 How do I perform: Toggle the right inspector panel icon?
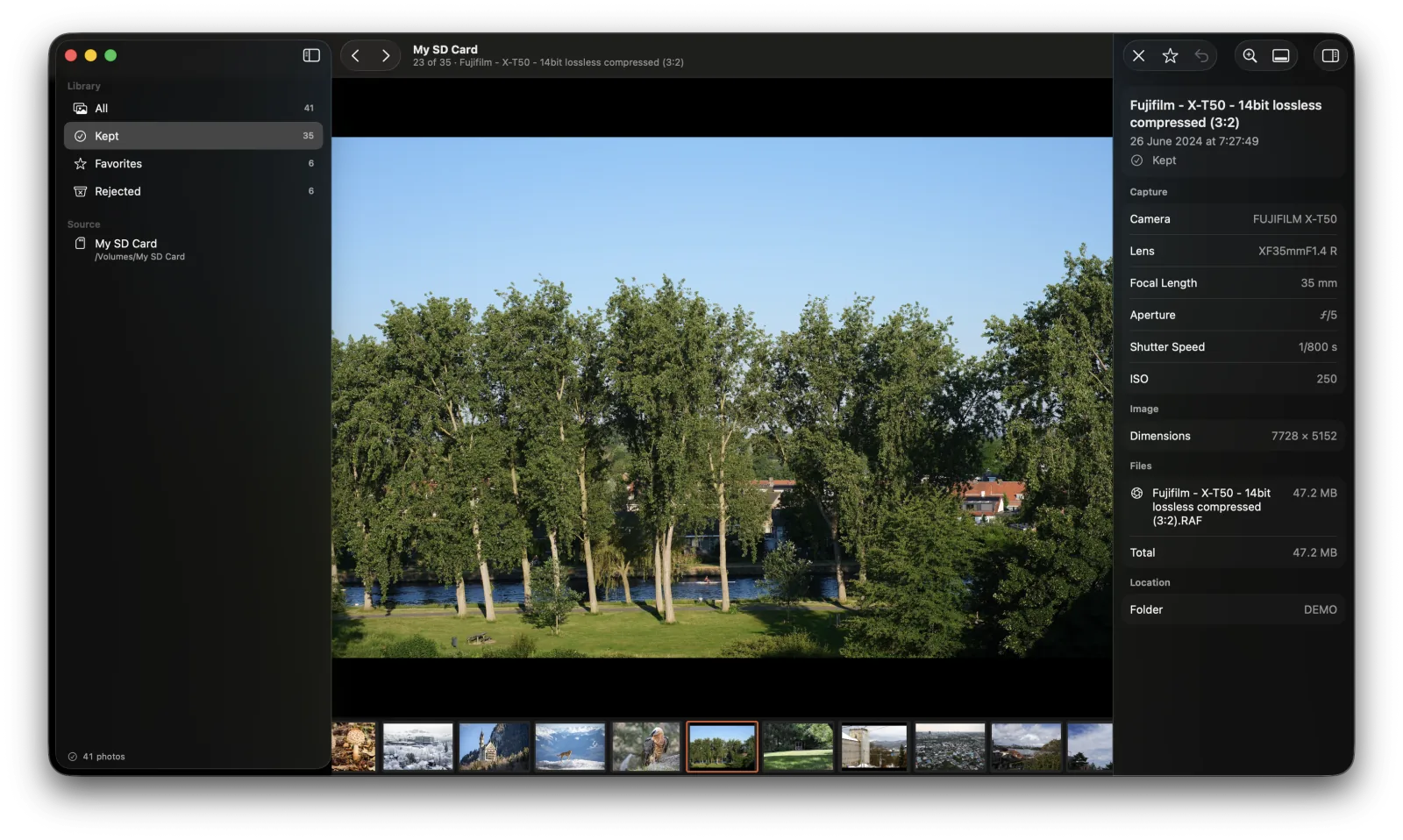pyautogui.click(x=1330, y=55)
